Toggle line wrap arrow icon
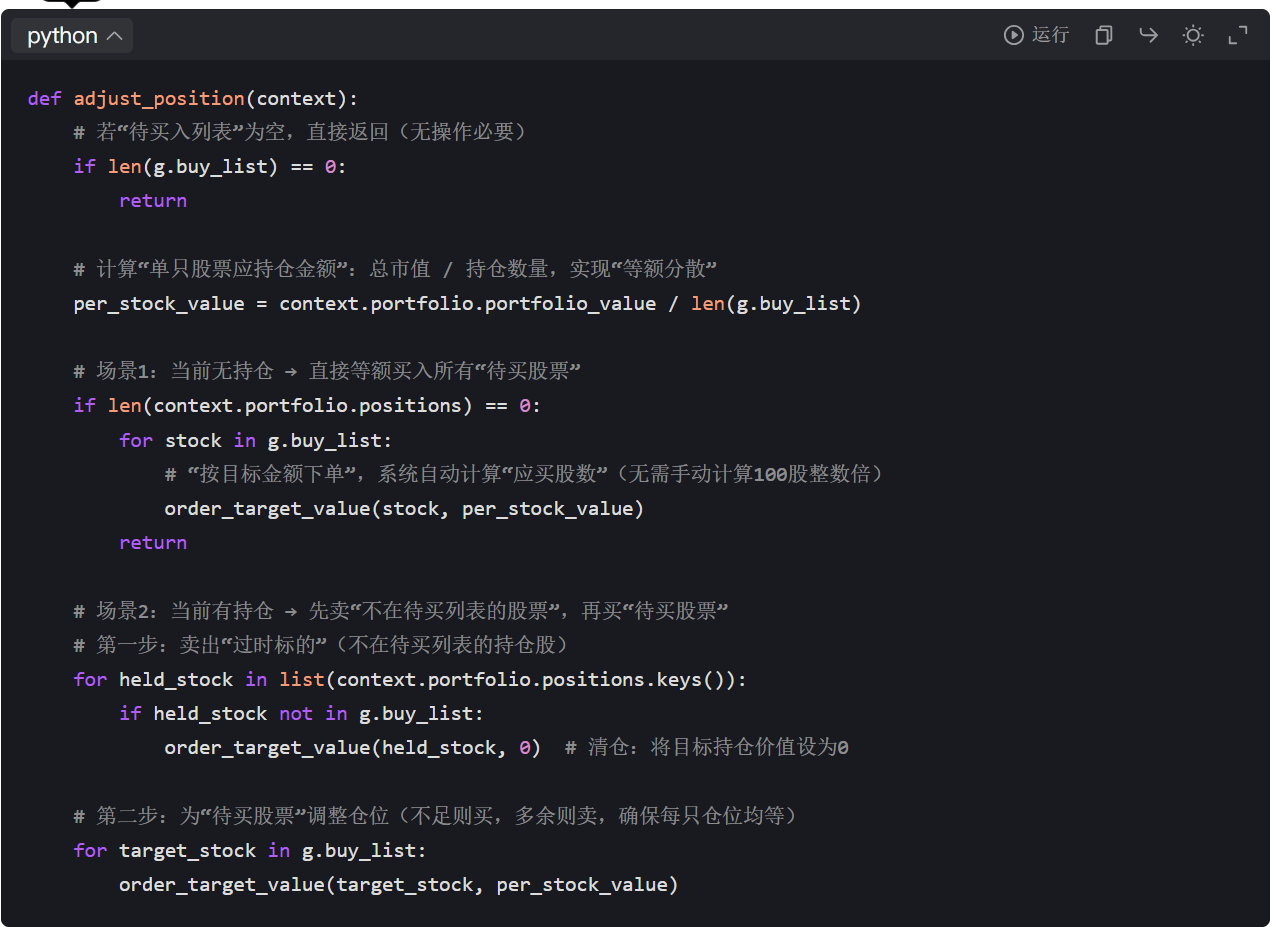The height and width of the screenshot is (927, 1276). coord(1148,35)
